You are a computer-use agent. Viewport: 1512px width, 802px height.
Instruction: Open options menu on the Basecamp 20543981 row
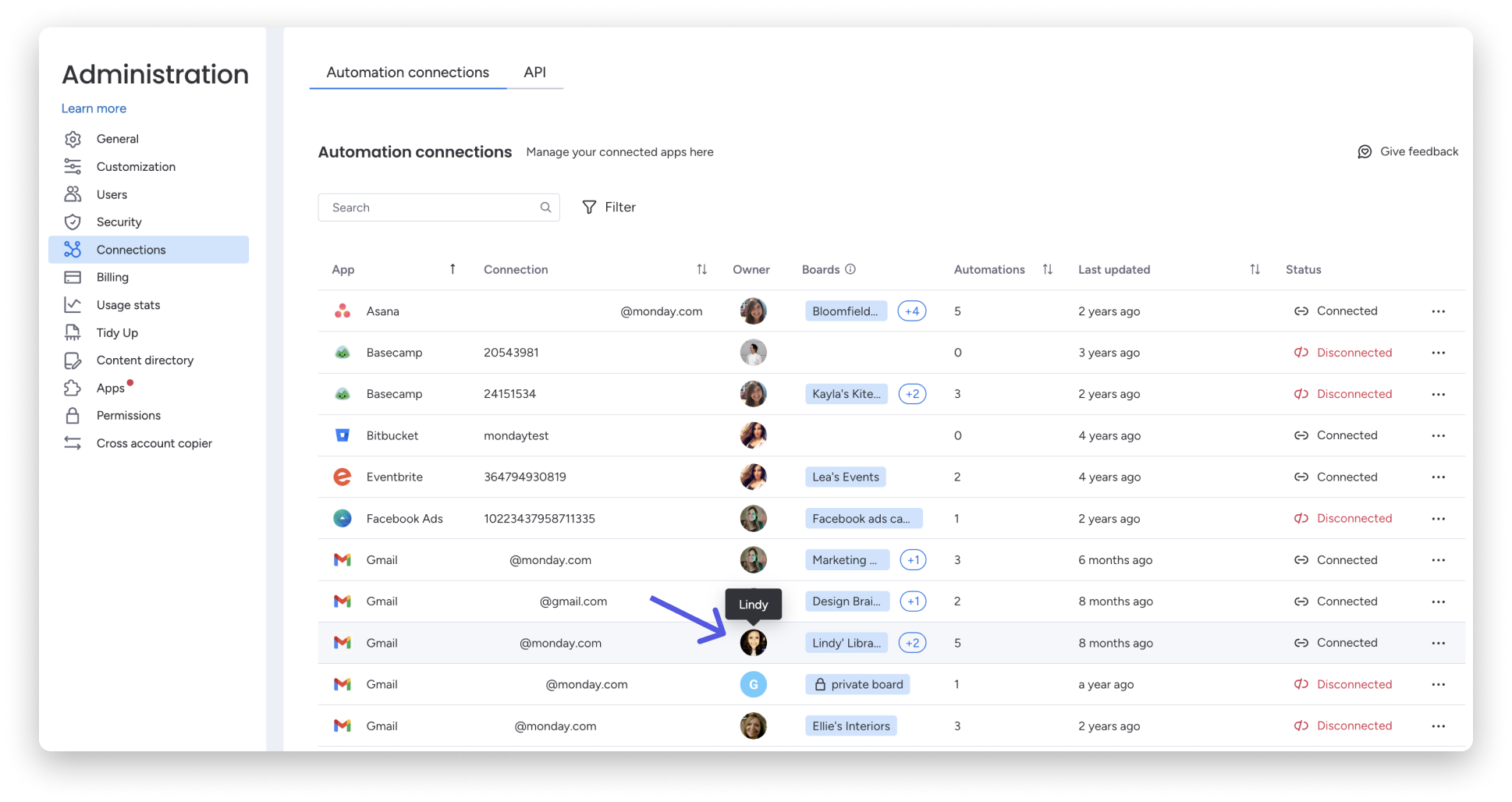click(x=1438, y=352)
